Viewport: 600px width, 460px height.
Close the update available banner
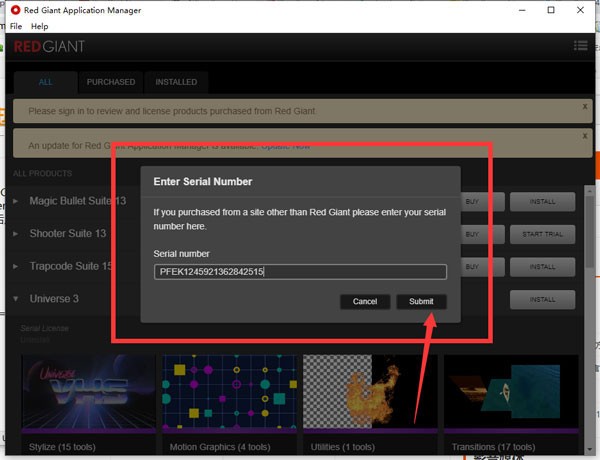(585, 138)
